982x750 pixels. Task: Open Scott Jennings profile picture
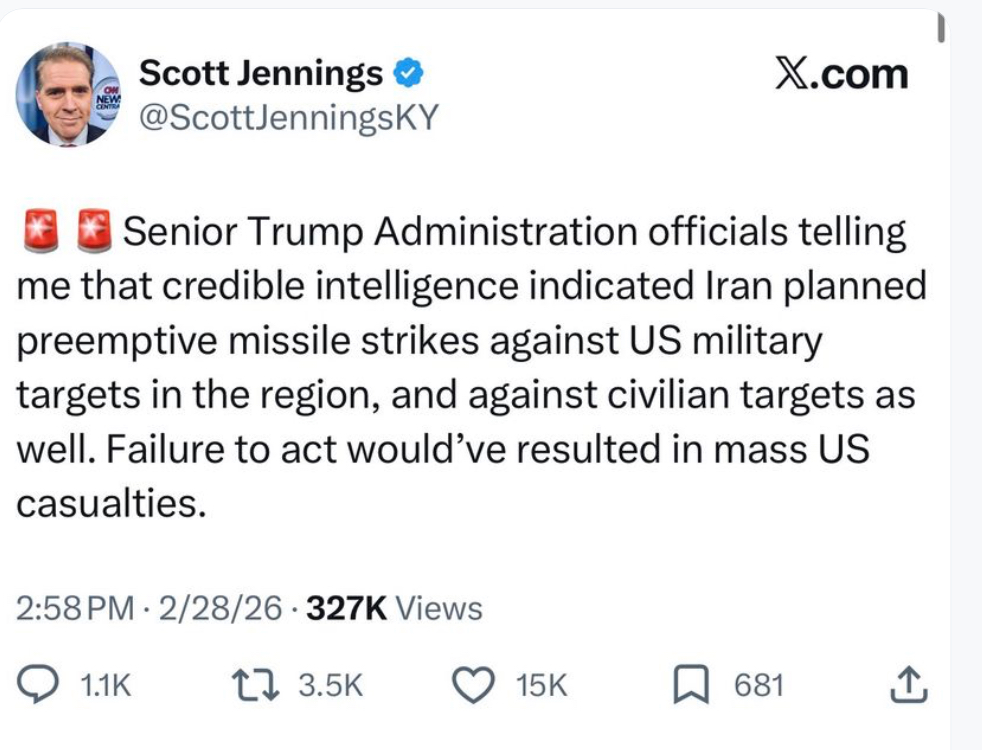click(x=67, y=95)
